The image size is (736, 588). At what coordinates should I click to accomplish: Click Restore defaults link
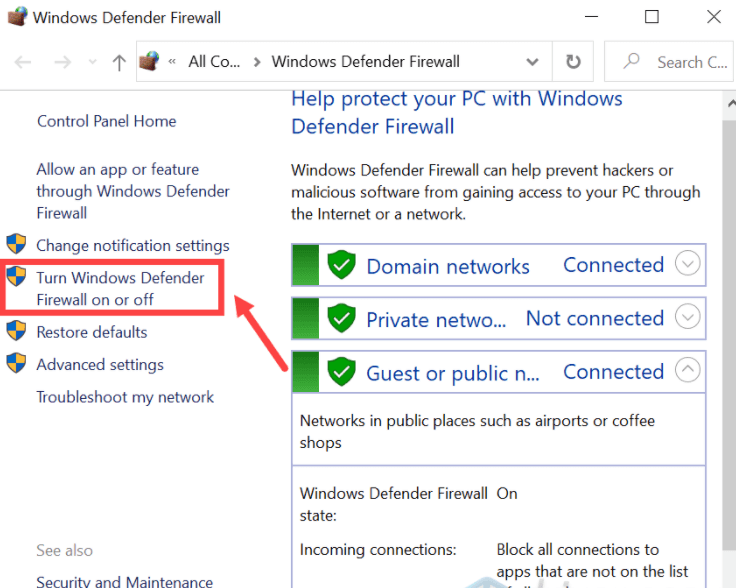pos(91,332)
